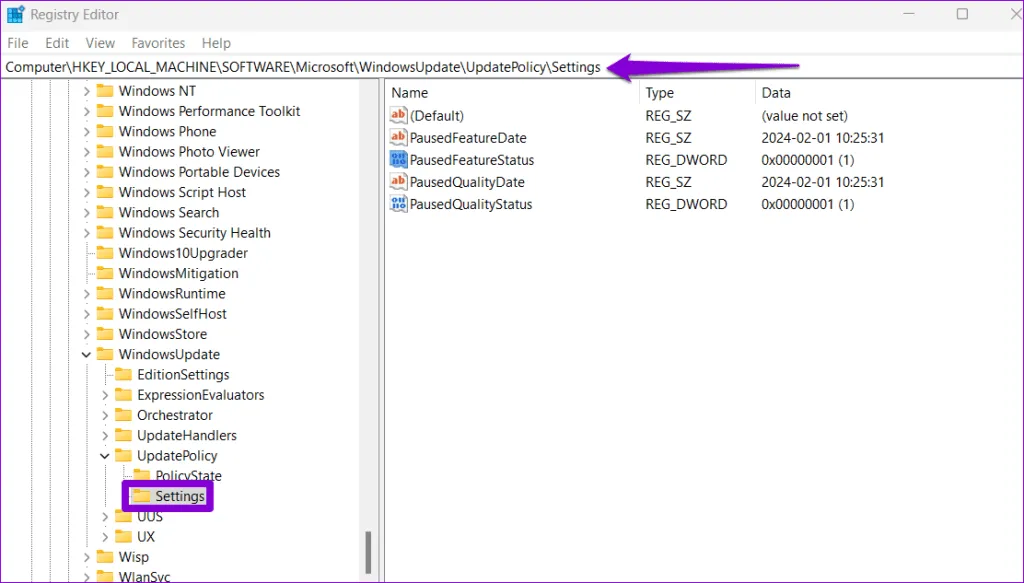
Task: Expand the Orchestrator tree node
Action: coord(105,415)
